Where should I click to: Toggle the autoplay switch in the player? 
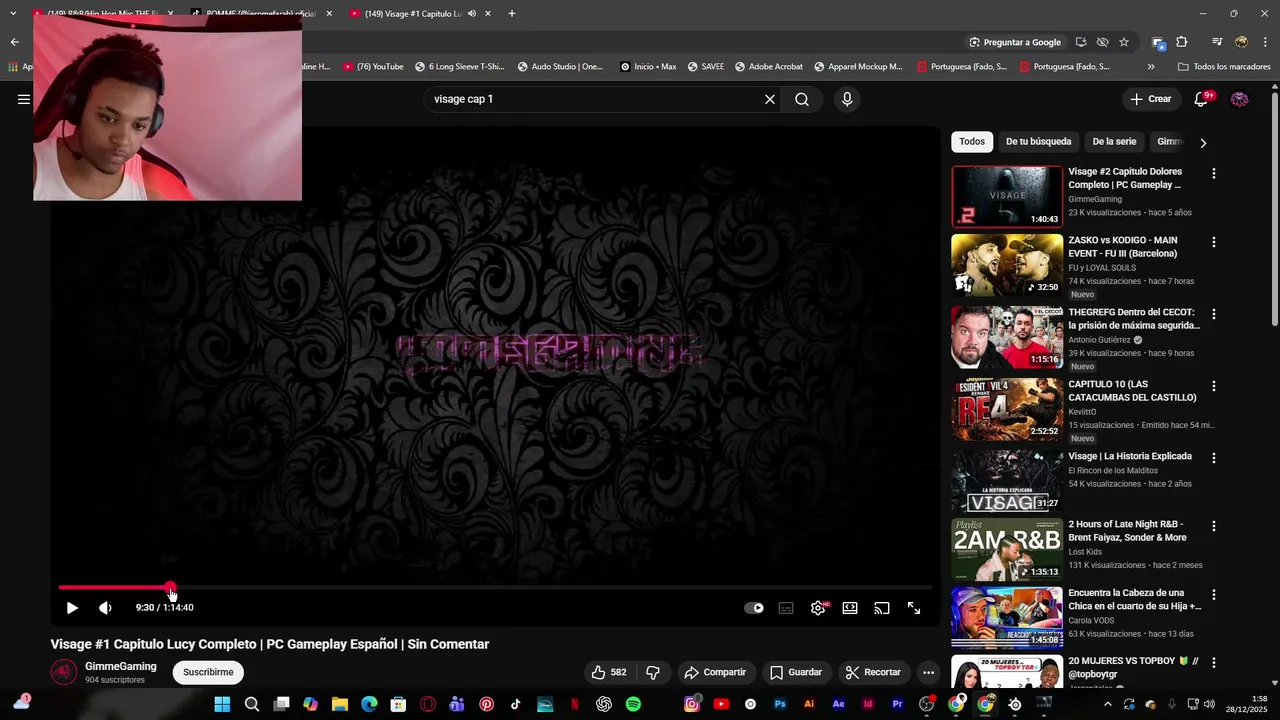754,608
